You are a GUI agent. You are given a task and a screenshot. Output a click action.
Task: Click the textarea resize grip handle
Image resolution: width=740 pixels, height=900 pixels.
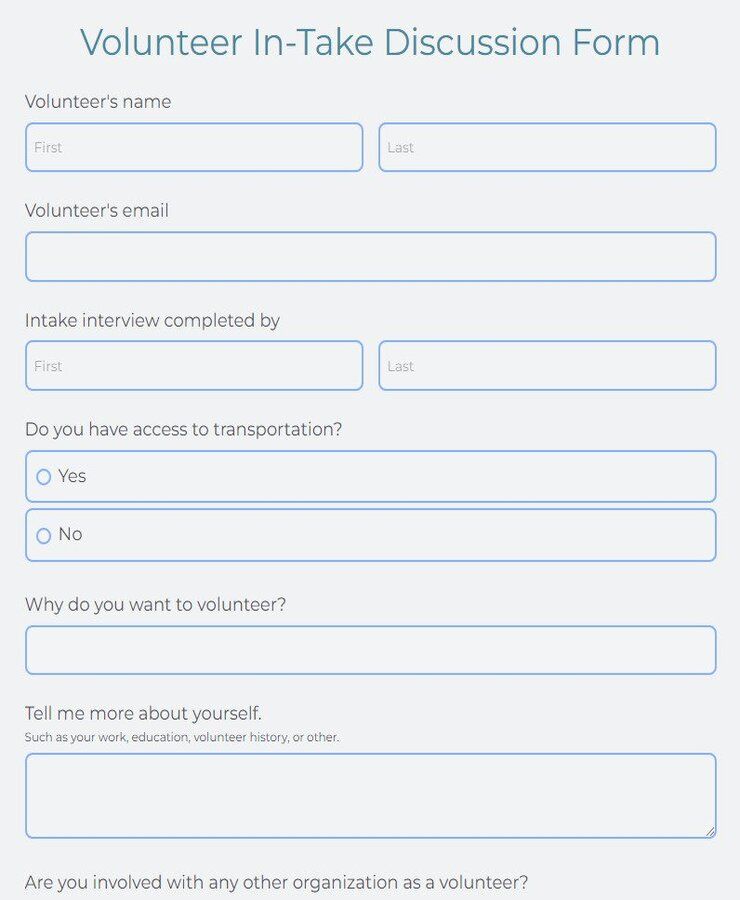[x=708, y=828]
